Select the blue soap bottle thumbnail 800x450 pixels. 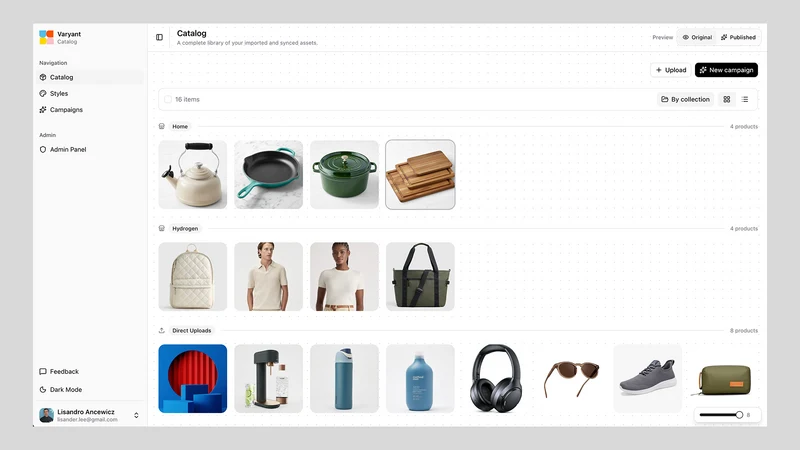(x=420, y=379)
